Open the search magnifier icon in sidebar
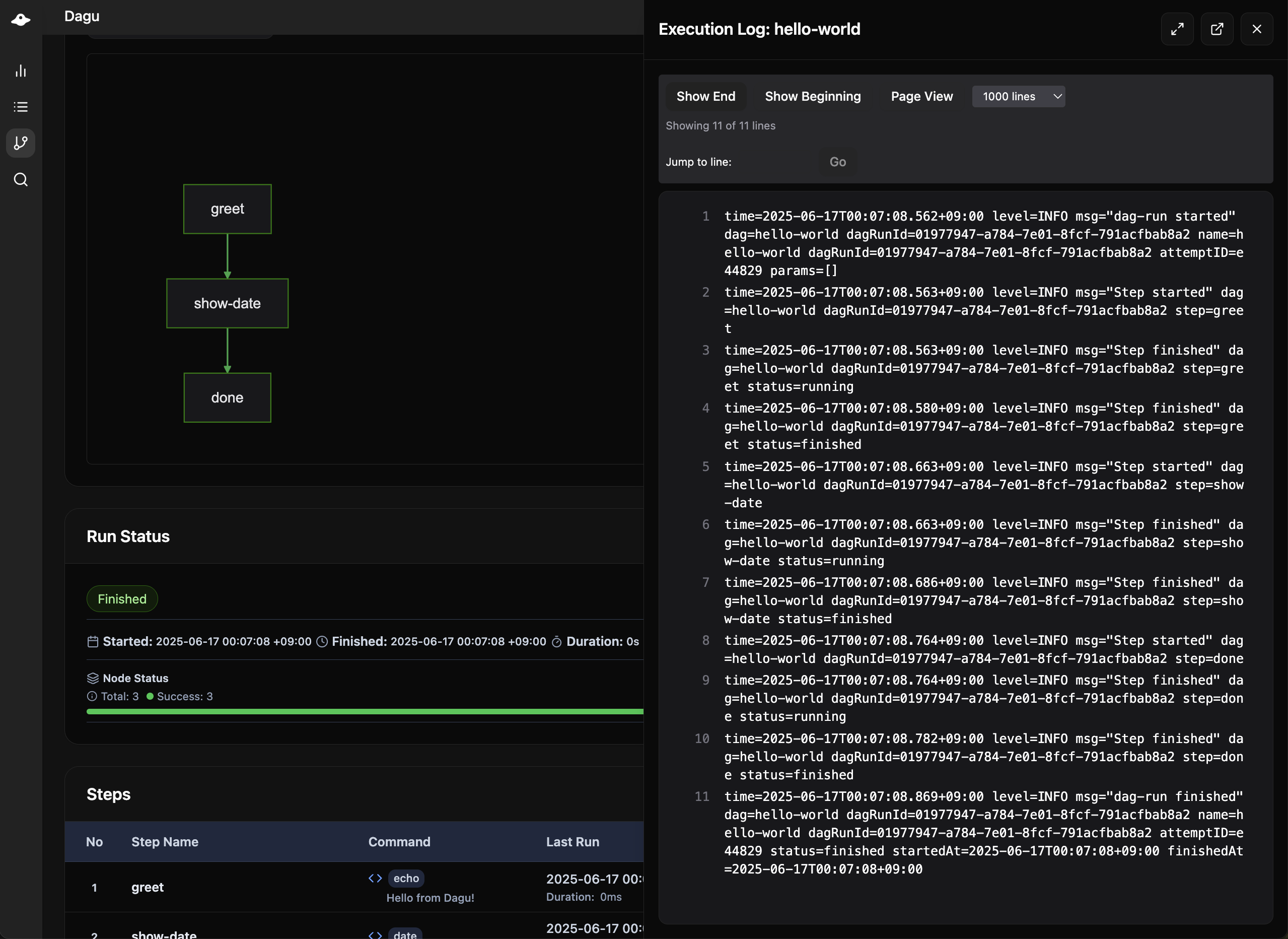Viewport: 1288px width, 939px height. coord(21,180)
